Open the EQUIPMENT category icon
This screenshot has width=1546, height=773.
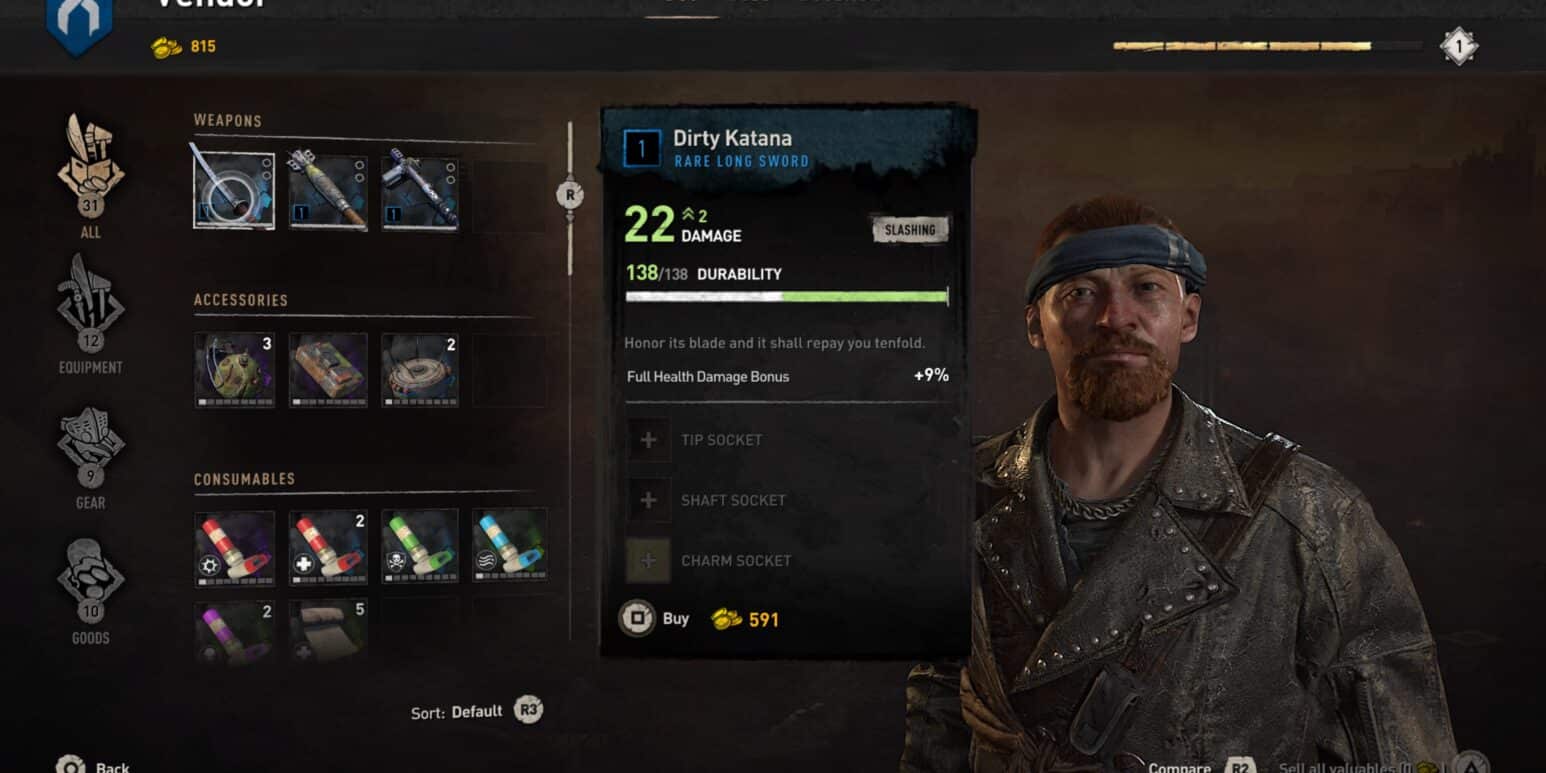[x=90, y=313]
